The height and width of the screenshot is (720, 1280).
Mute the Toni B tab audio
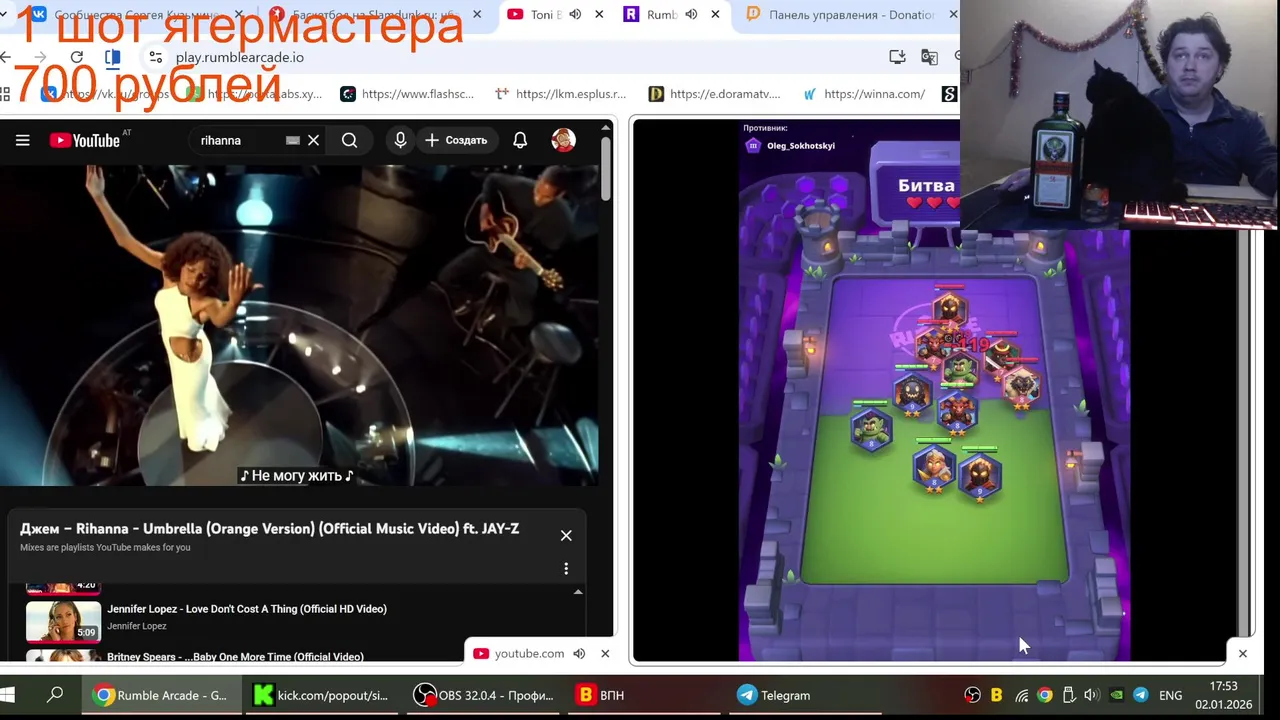575,15
